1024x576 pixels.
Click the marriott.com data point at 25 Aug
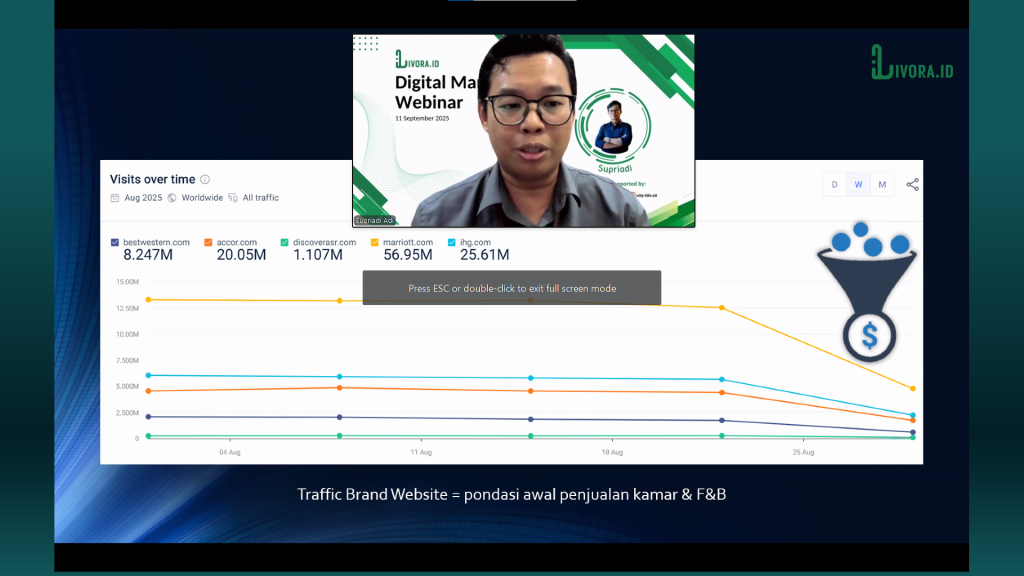(721, 307)
